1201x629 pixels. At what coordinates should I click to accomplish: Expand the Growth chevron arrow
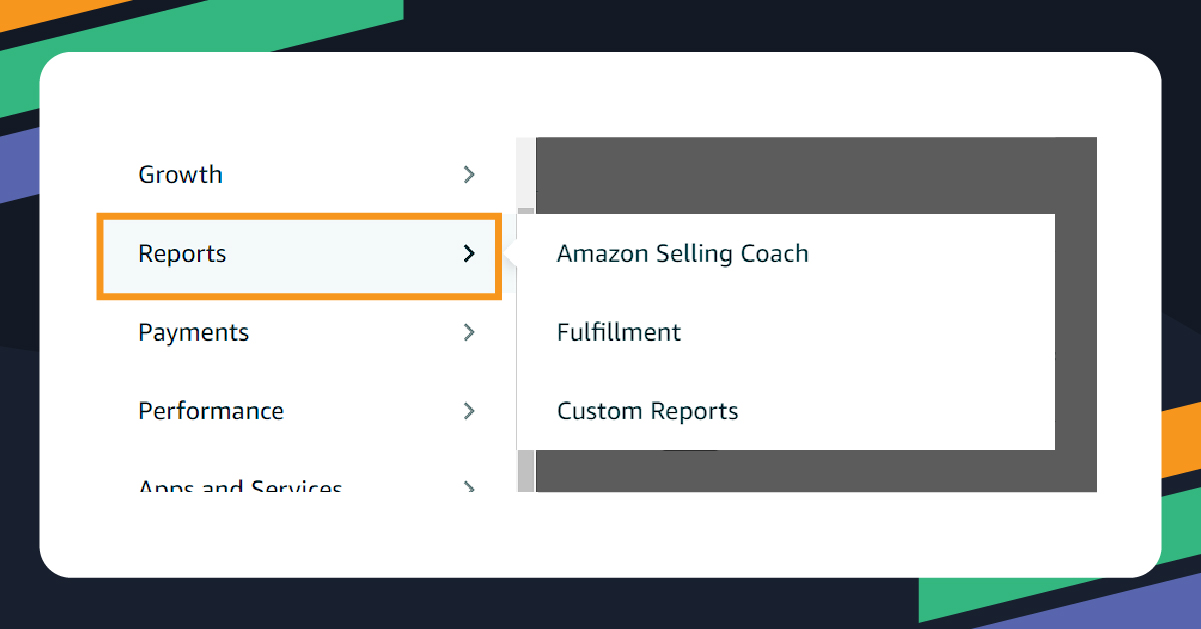coord(469,174)
